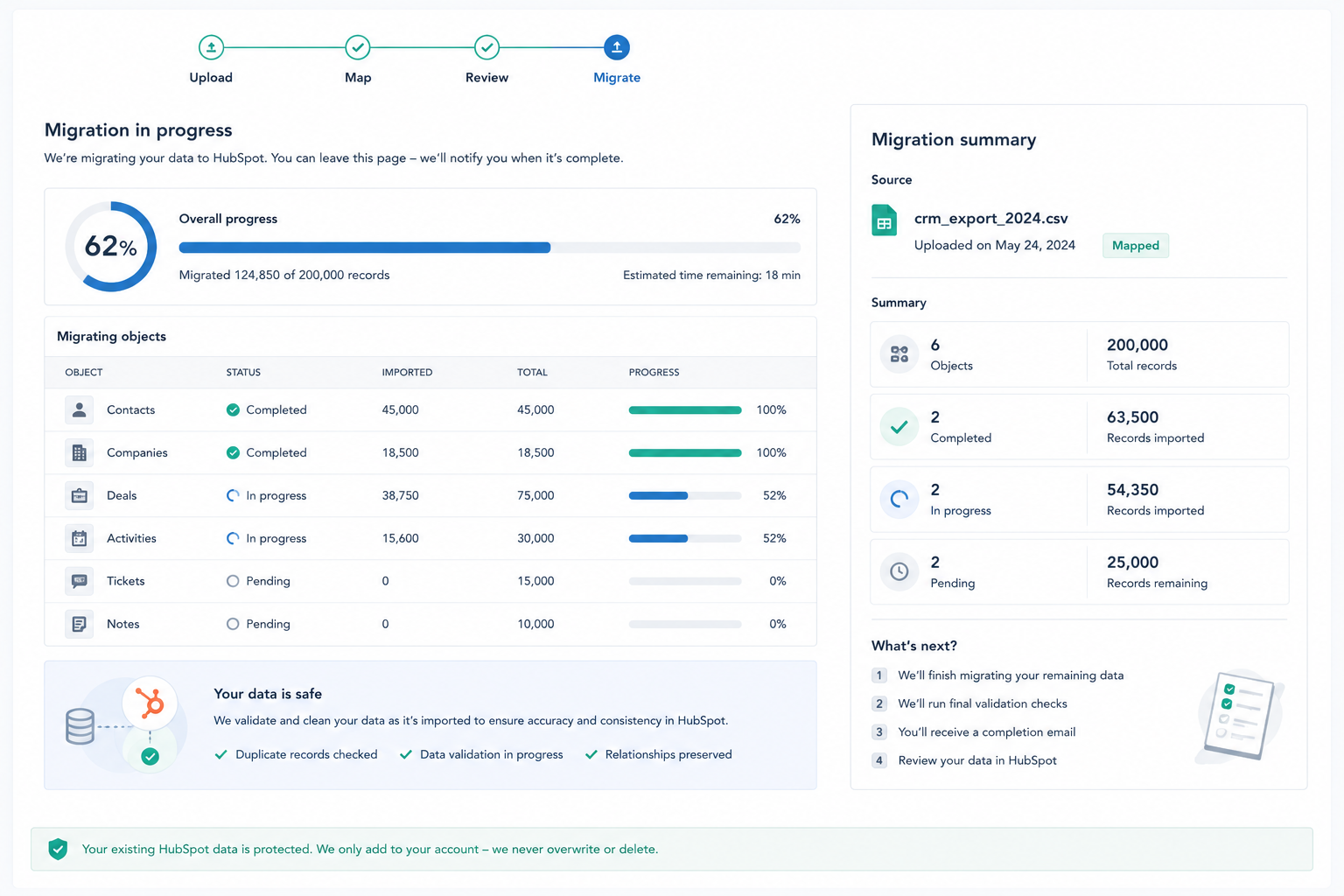Click the Map step label
The width and height of the screenshot is (1344, 896).
tap(358, 78)
